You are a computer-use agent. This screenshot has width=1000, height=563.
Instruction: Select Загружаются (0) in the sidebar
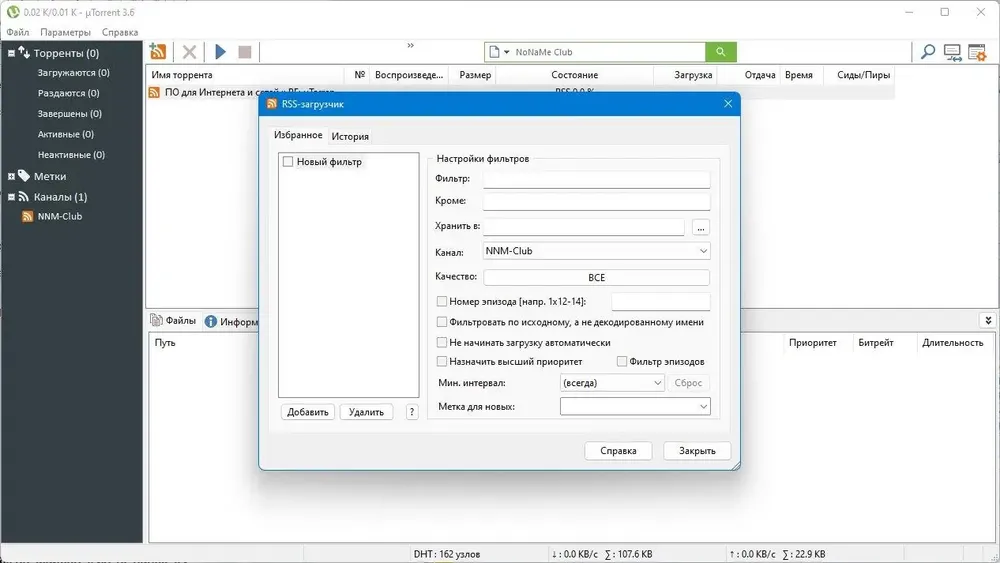pos(73,73)
